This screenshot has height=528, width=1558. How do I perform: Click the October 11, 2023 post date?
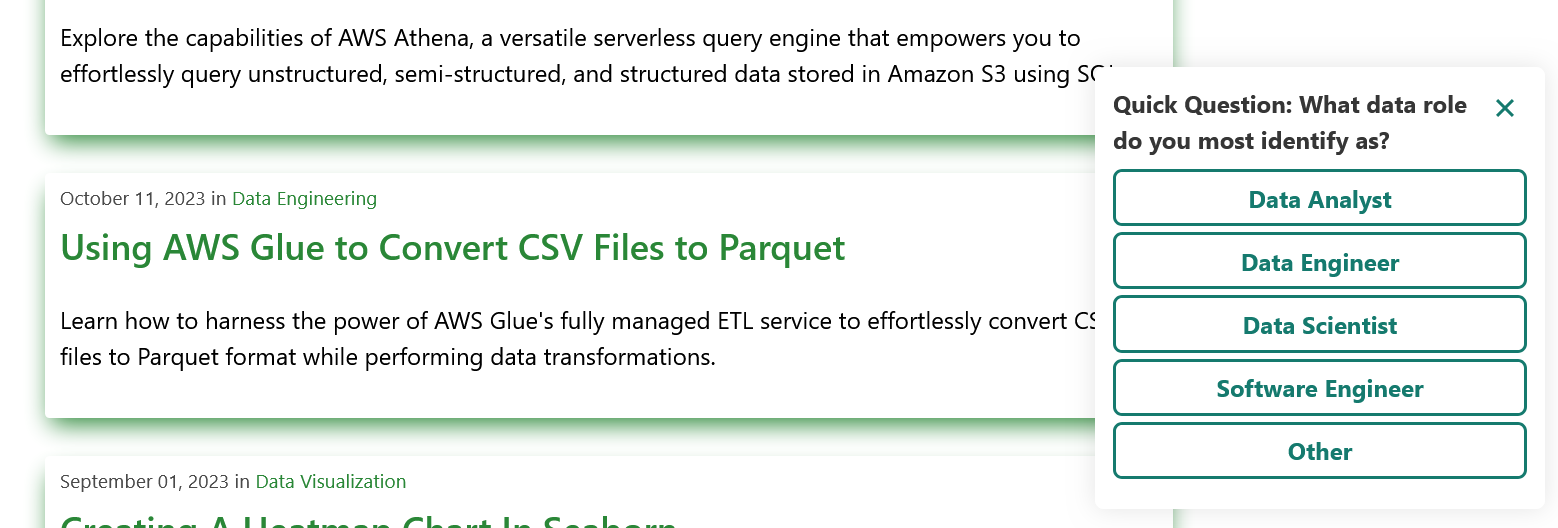pyautogui.click(x=132, y=199)
